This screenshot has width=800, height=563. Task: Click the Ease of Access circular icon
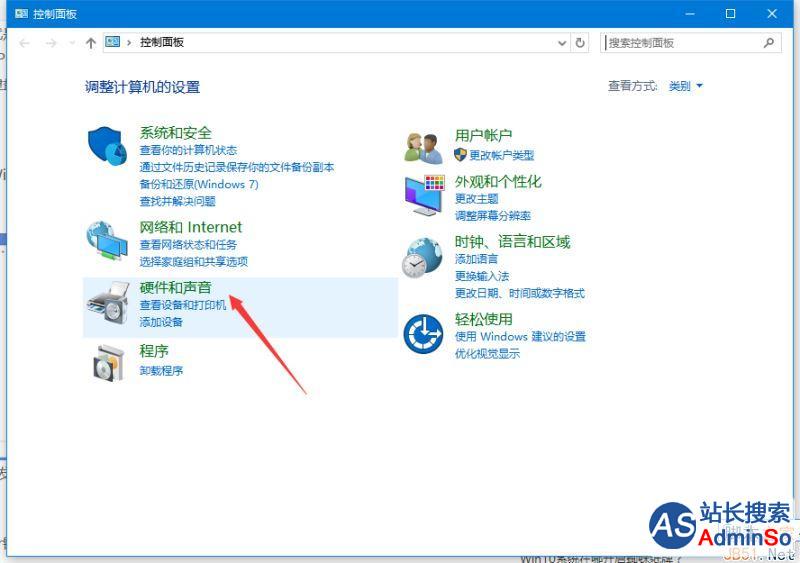pos(423,334)
